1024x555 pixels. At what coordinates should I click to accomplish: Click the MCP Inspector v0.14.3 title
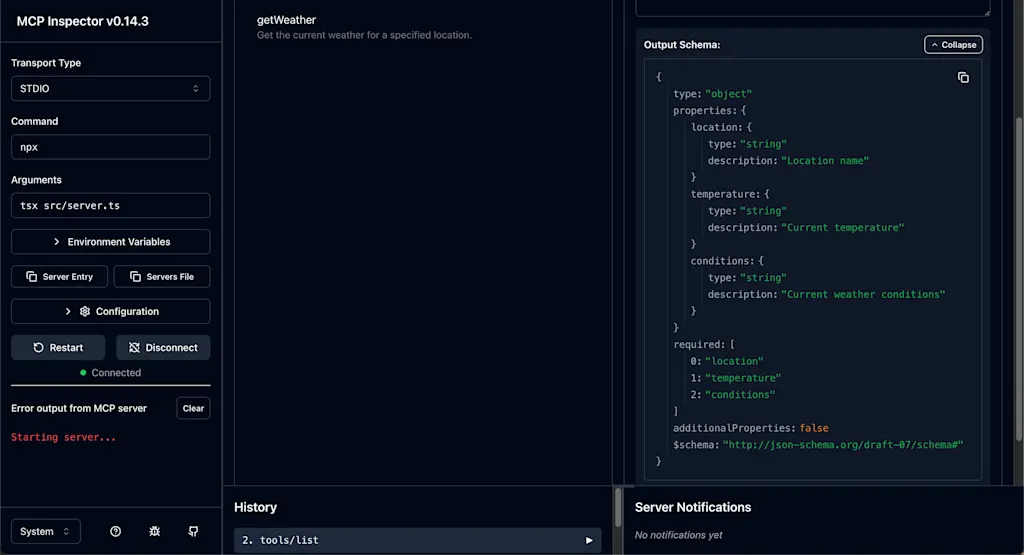click(x=82, y=22)
